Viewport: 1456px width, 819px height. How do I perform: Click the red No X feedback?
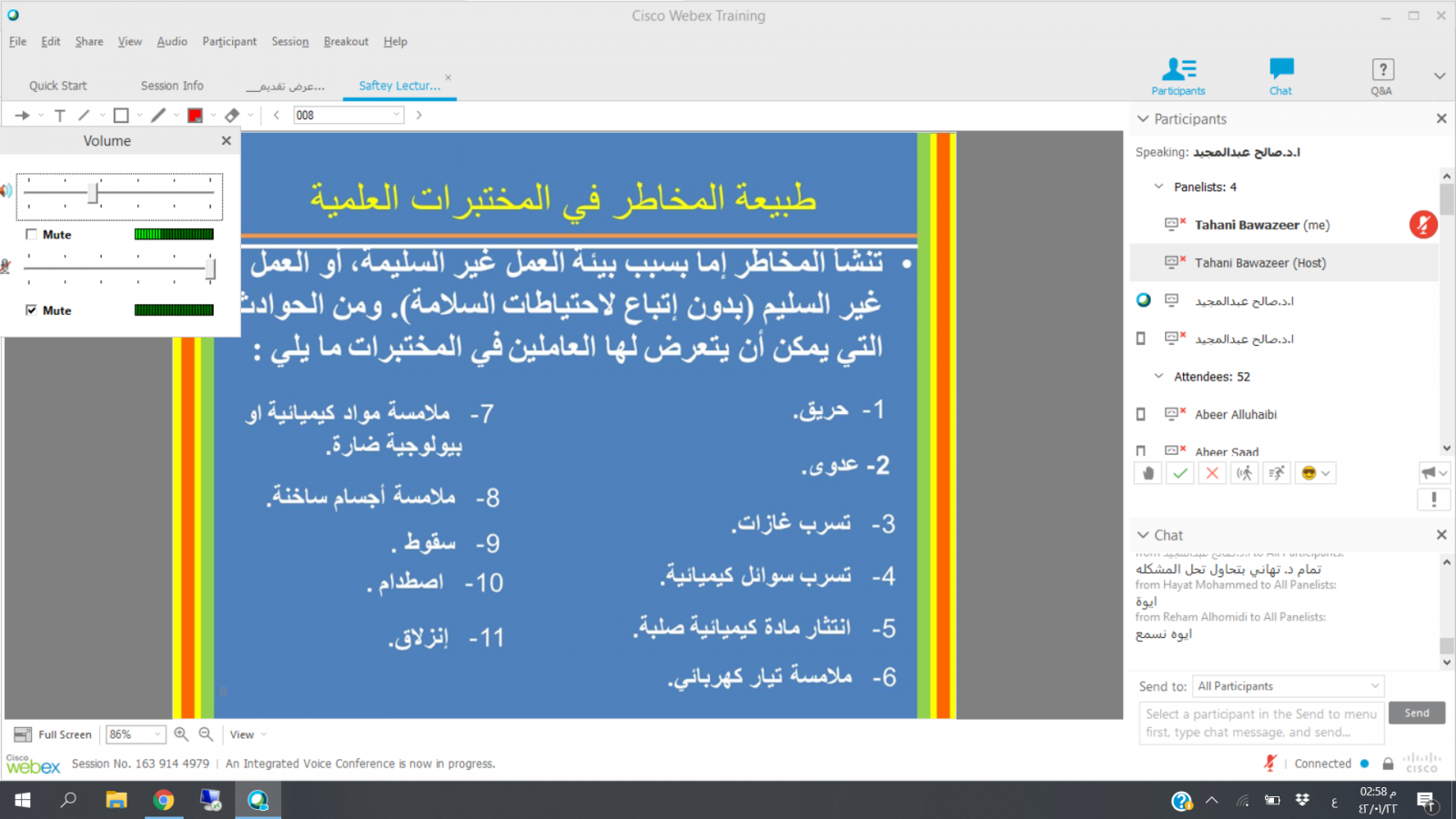coord(1212,473)
